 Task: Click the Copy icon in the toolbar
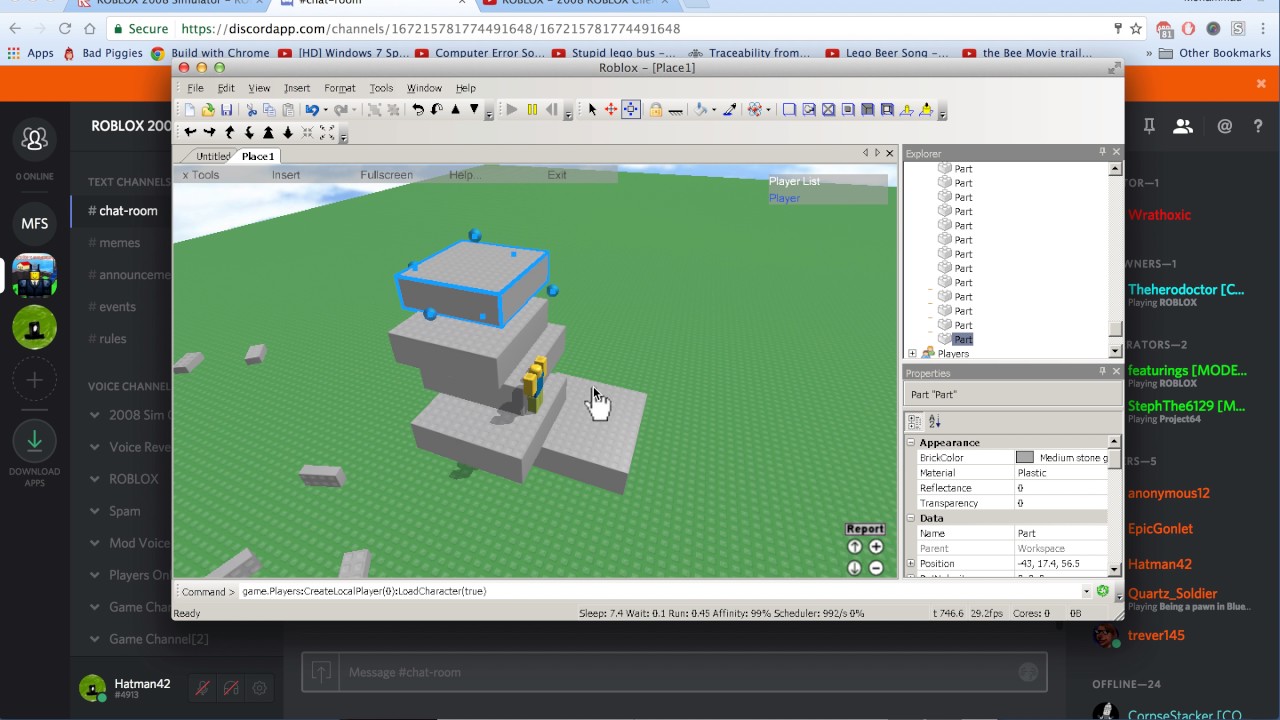(269, 110)
